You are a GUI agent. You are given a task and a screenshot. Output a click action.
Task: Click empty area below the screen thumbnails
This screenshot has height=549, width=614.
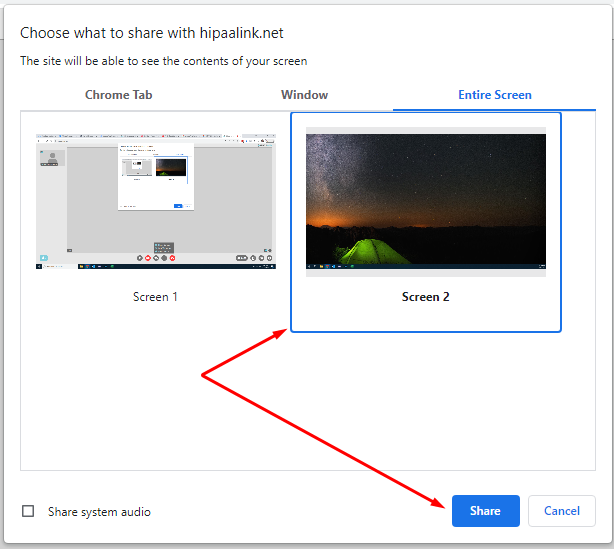pyautogui.click(x=300, y=400)
